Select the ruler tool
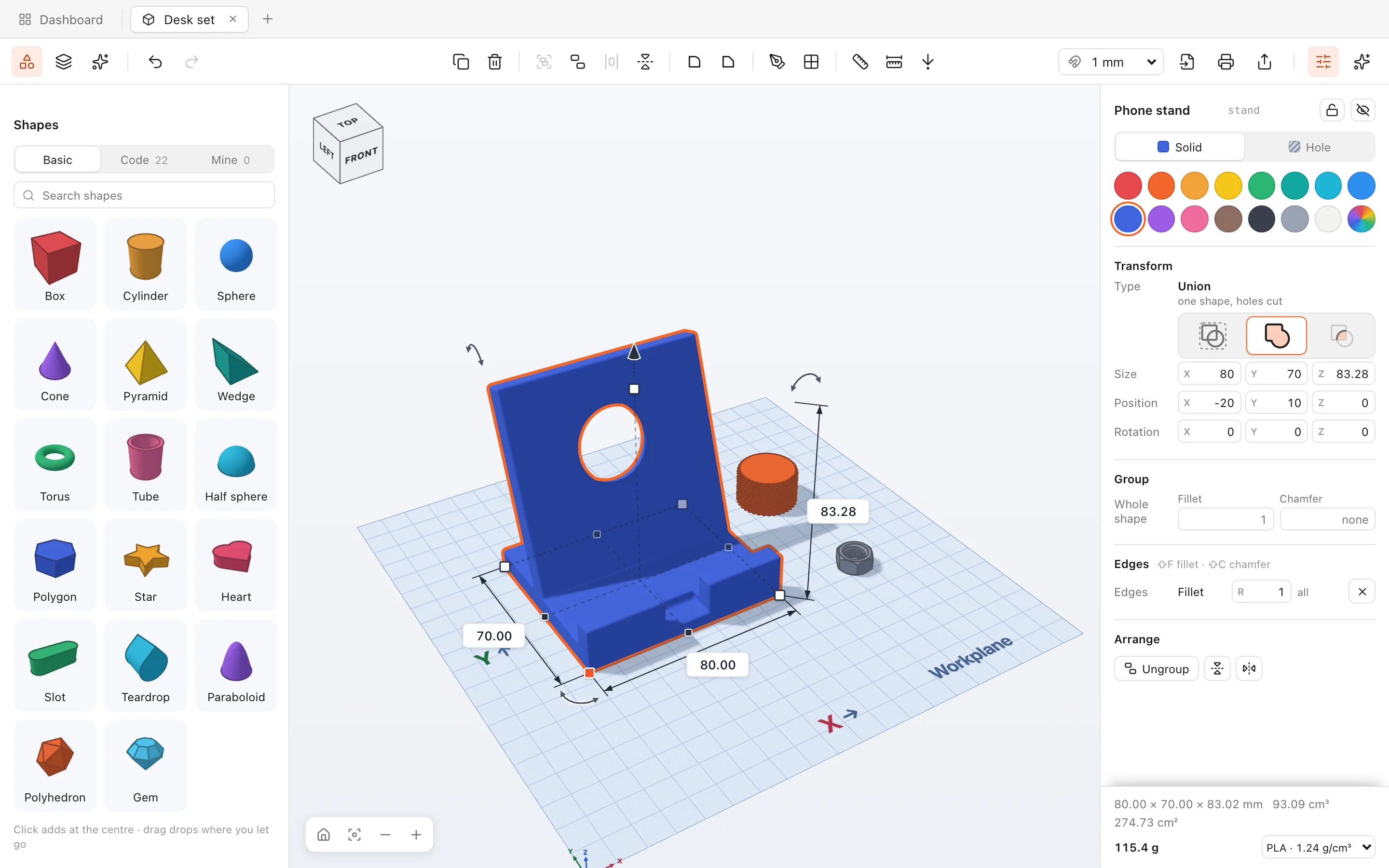Screen dimensions: 1389x868 click(894, 61)
